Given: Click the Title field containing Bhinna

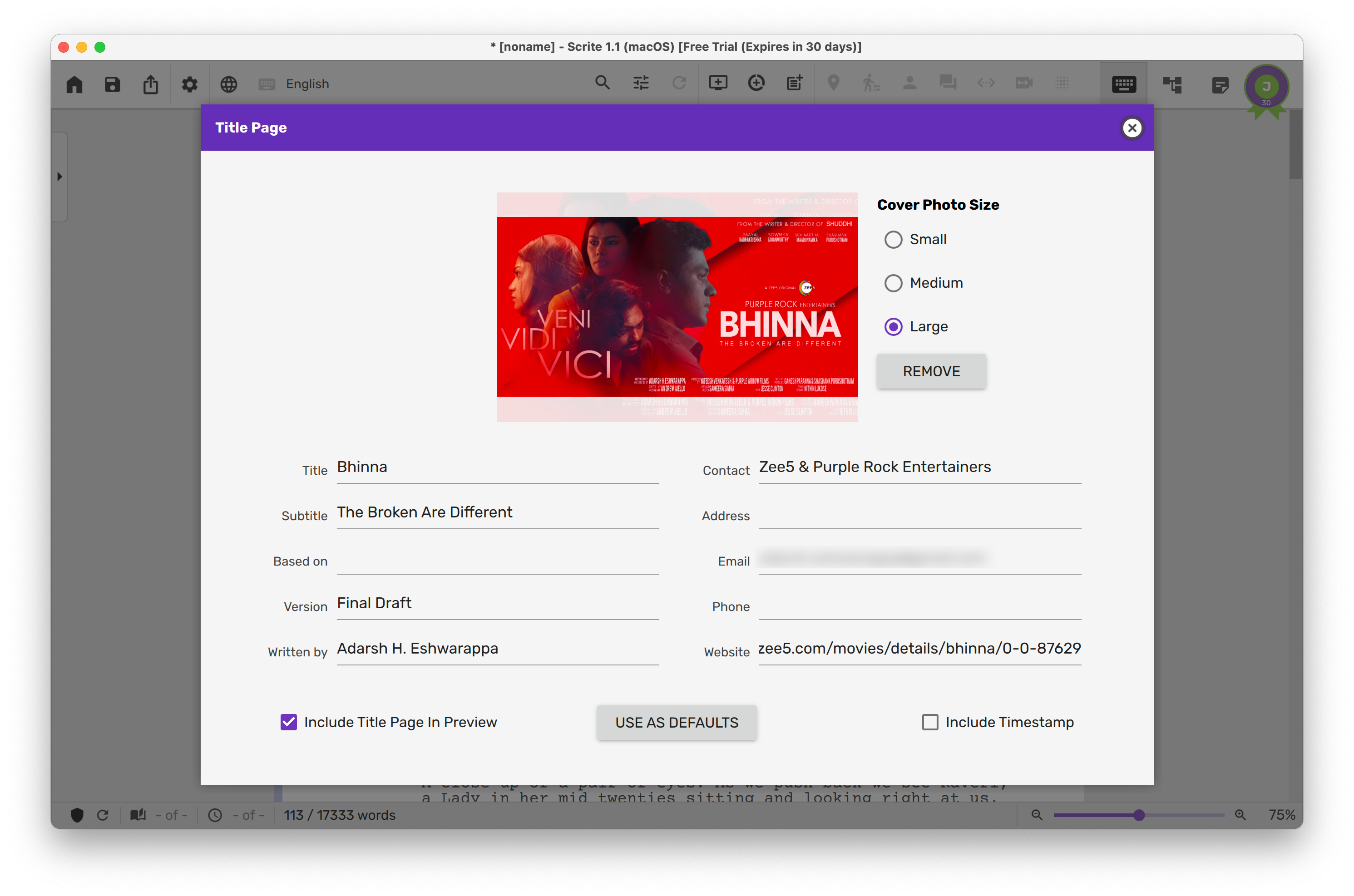Looking at the screenshot, I should click(x=498, y=468).
